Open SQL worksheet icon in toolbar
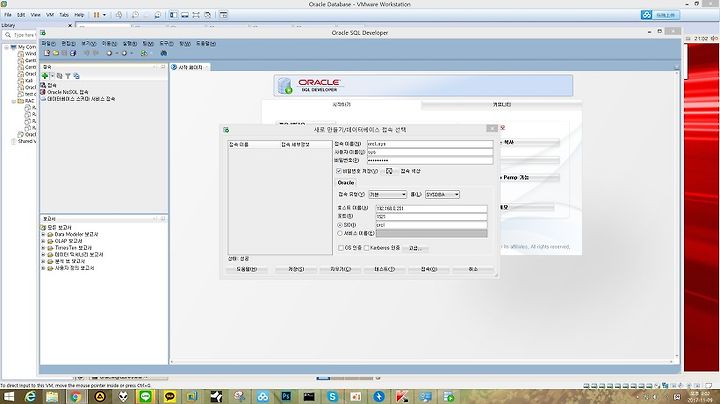Viewport: 720px width, 404px height. click(x=144, y=53)
